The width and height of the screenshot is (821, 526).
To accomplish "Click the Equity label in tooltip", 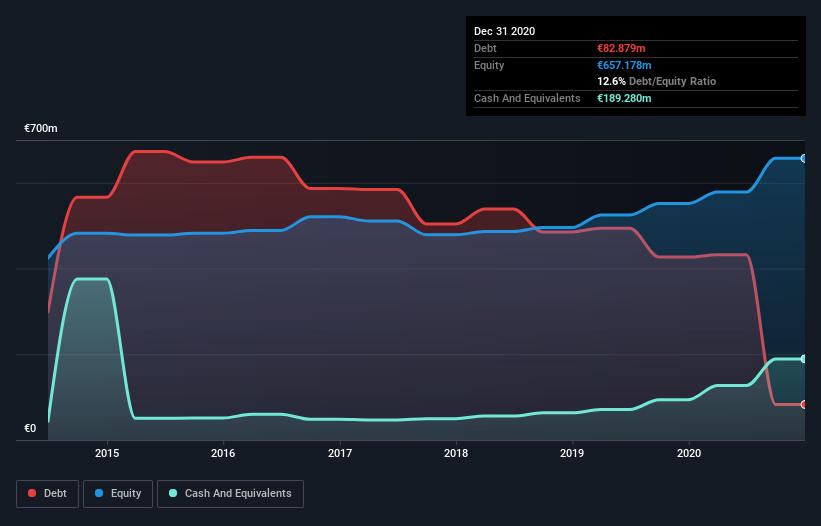I will tap(489, 65).
